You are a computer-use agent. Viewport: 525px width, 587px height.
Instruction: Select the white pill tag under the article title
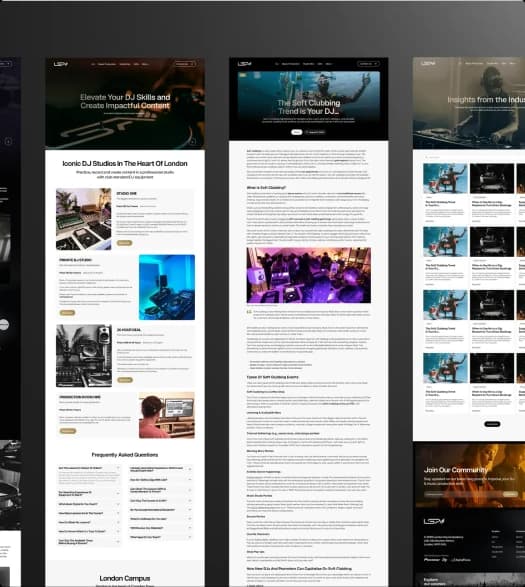point(297,132)
